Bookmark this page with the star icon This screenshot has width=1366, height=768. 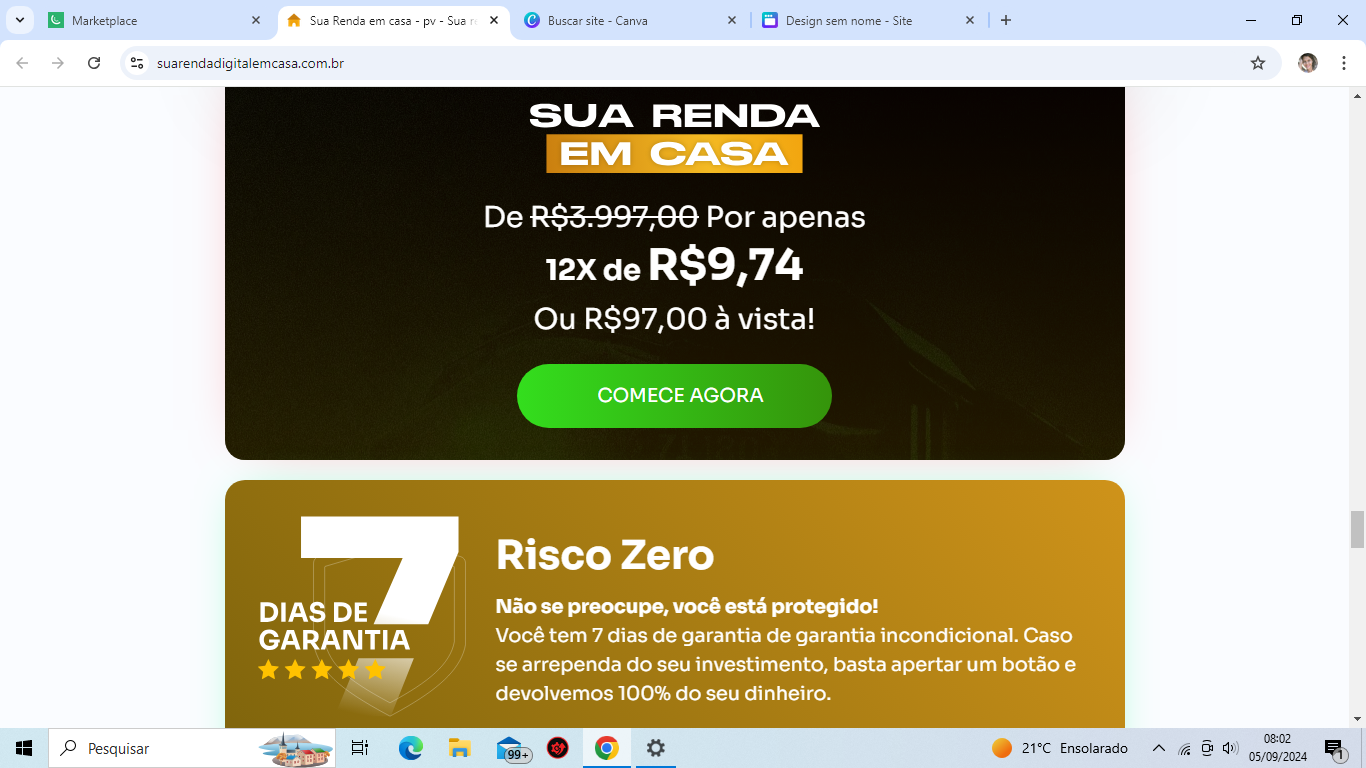pos(1258,63)
